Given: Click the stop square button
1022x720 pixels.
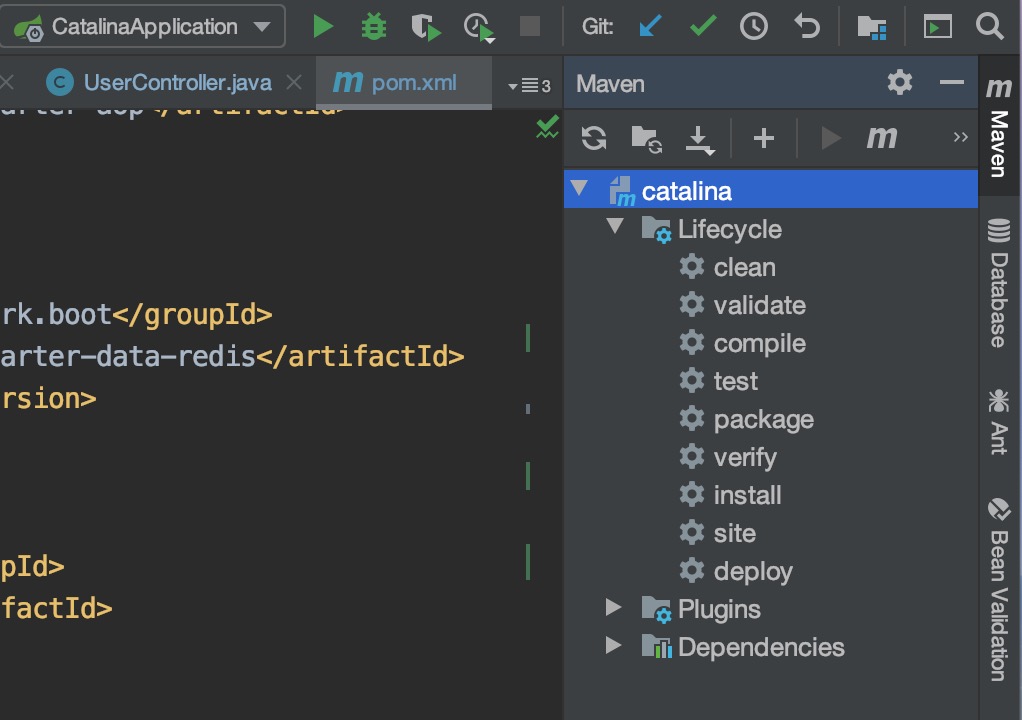Looking at the screenshot, I should (529, 27).
